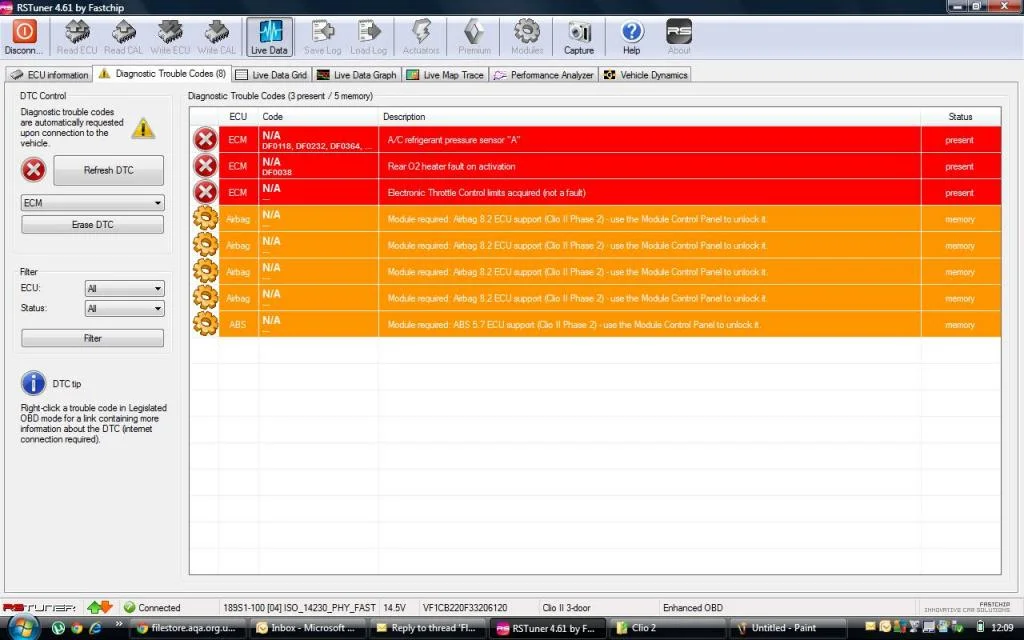Click the Disconnect power icon
Screen dimensions: 1024x640
(25, 31)
